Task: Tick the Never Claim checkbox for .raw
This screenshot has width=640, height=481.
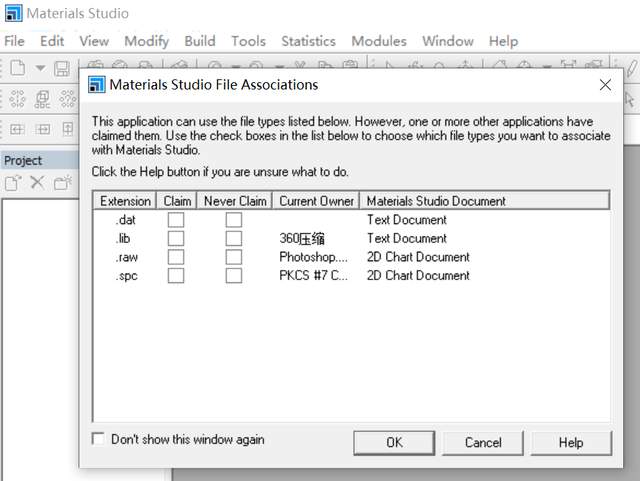Action: pos(233,257)
